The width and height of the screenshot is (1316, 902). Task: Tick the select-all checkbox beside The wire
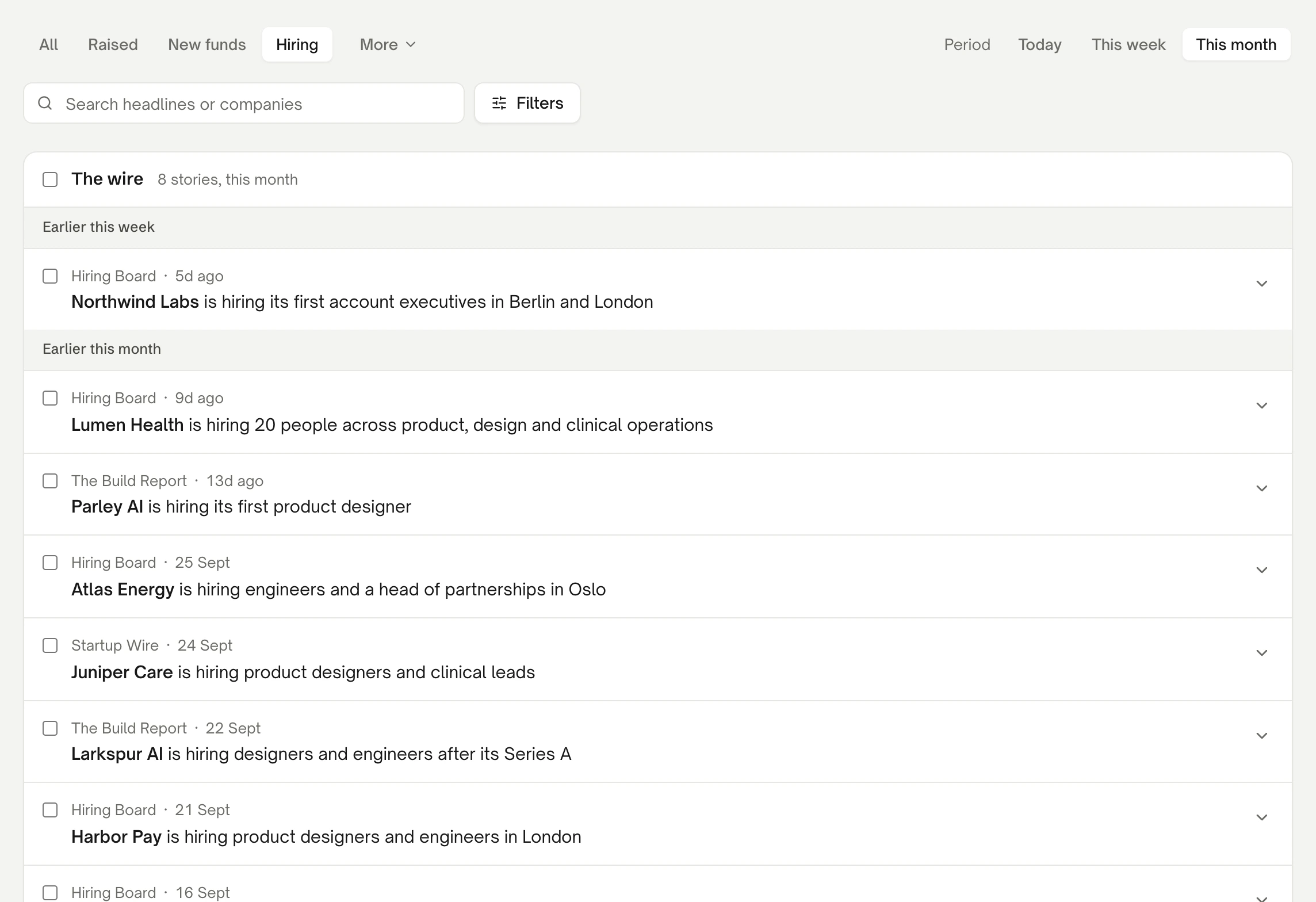click(50, 179)
